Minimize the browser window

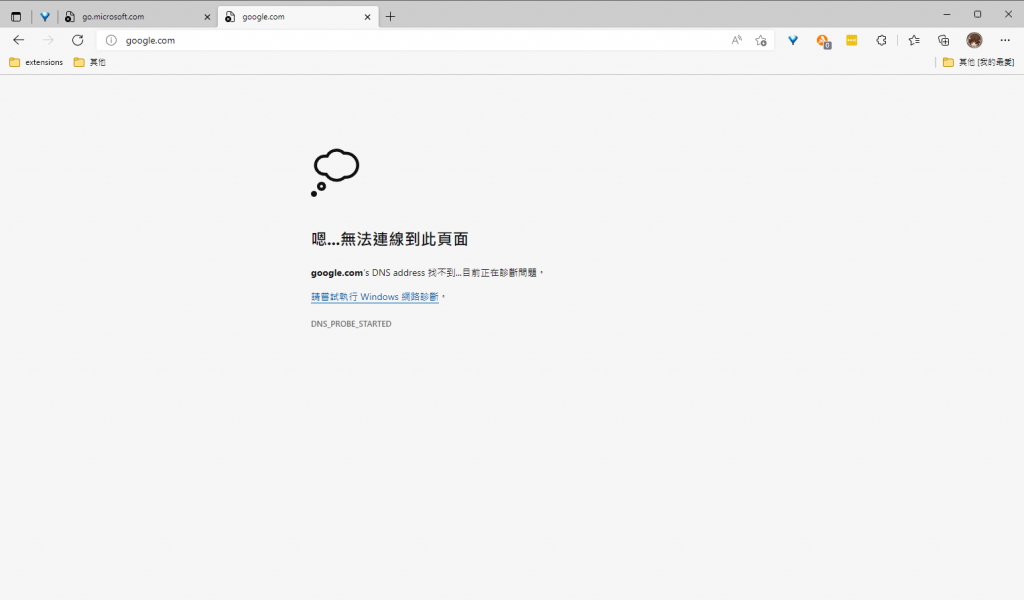coord(947,14)
